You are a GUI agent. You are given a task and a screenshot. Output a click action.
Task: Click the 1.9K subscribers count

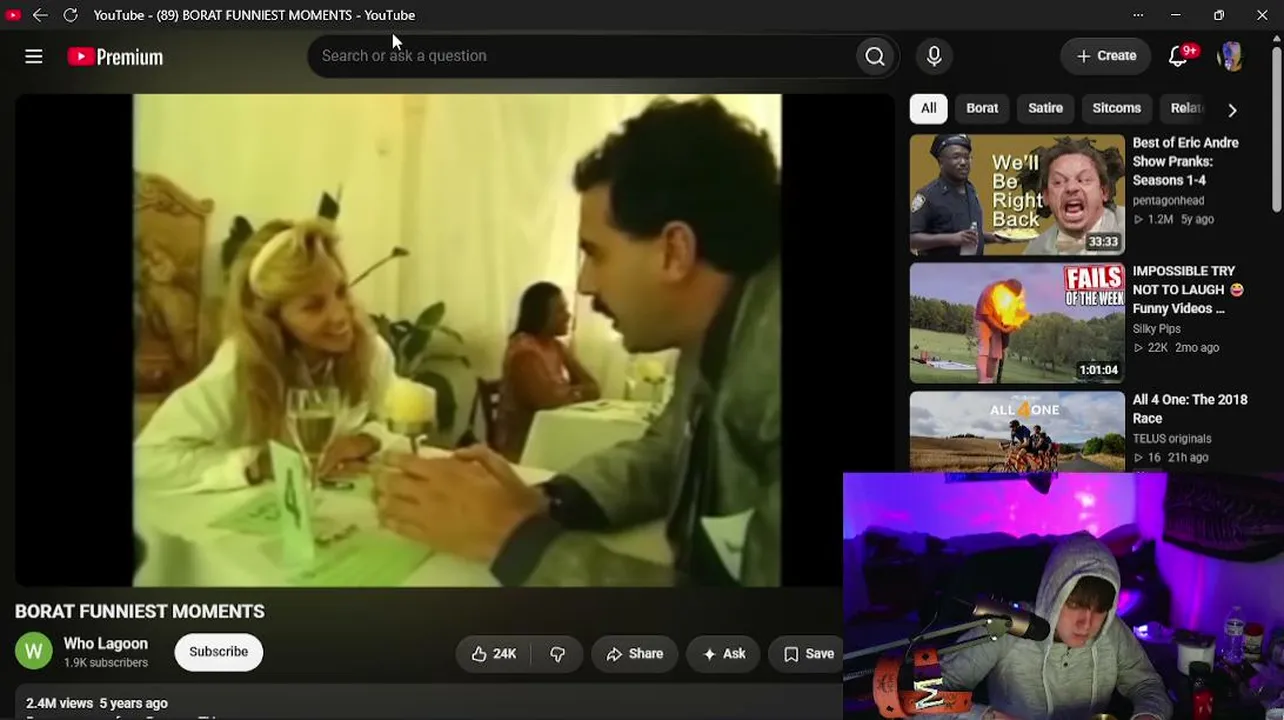106,662
